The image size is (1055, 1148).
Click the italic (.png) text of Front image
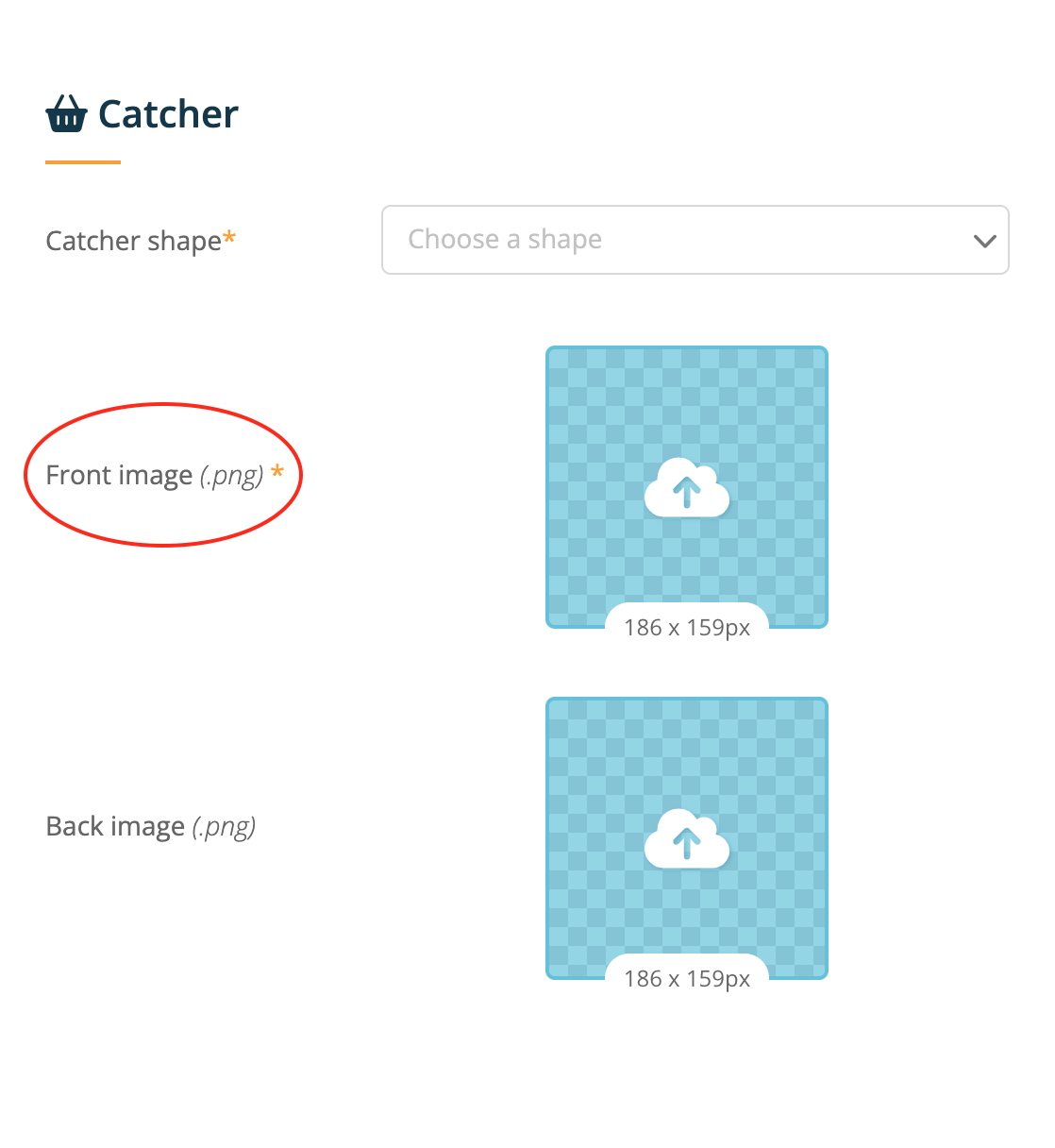[x=231, y=476]
